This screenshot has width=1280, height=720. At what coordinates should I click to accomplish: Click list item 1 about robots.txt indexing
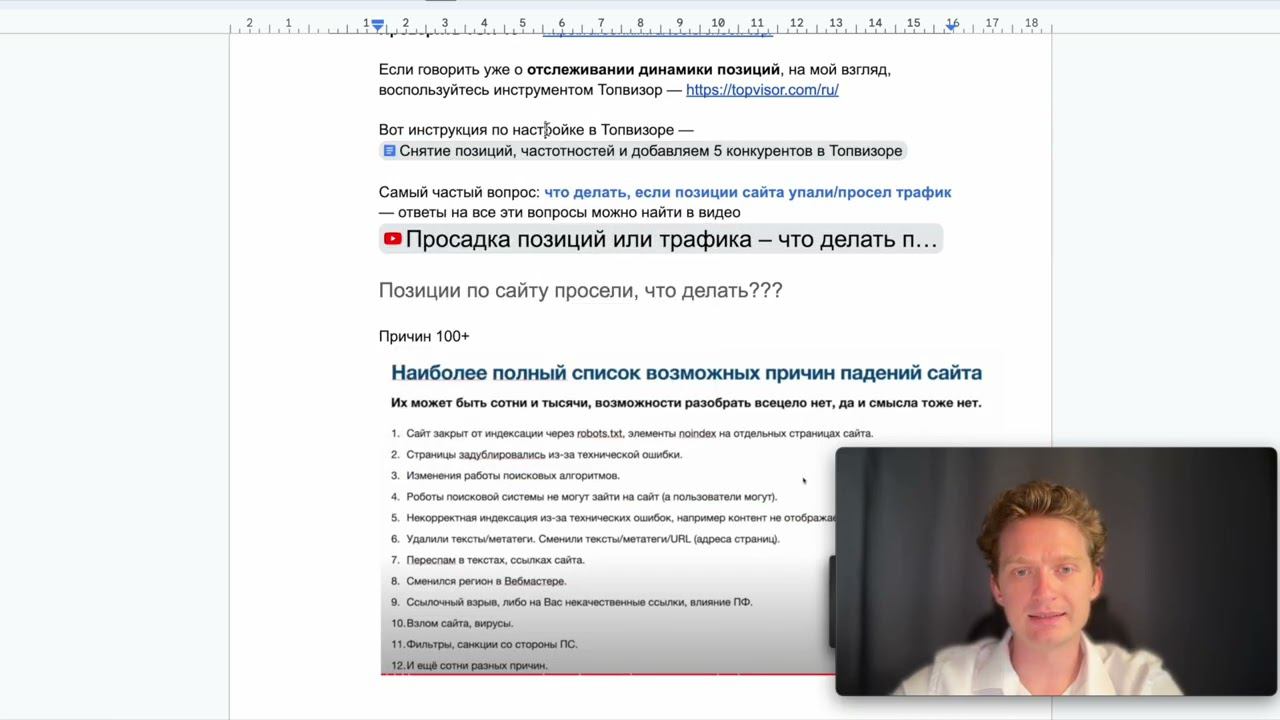click(632, 434)
